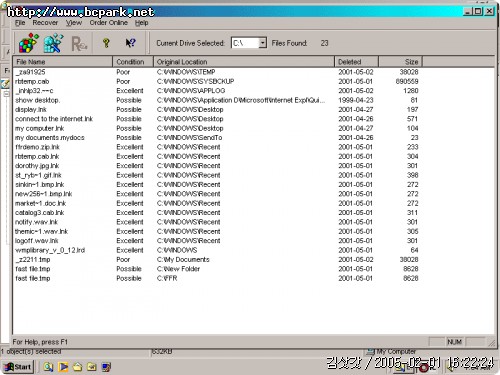Select the file _za91925
500x375 pixels.
pyautogui.click(x=30, y=72)
